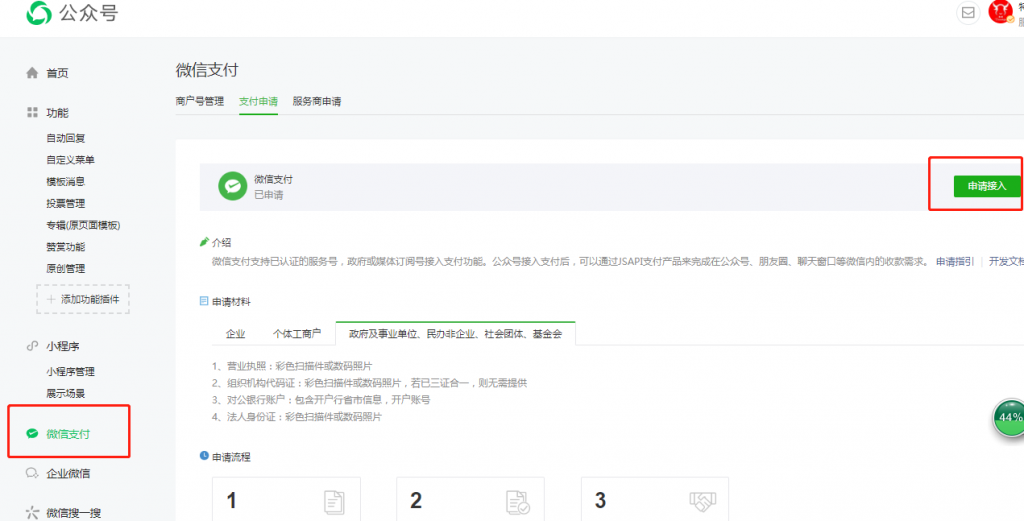The height and width of the screenshot is (521, 1024).
Task: Click the 功能 grid icon
Action: [x=32, y=112]
